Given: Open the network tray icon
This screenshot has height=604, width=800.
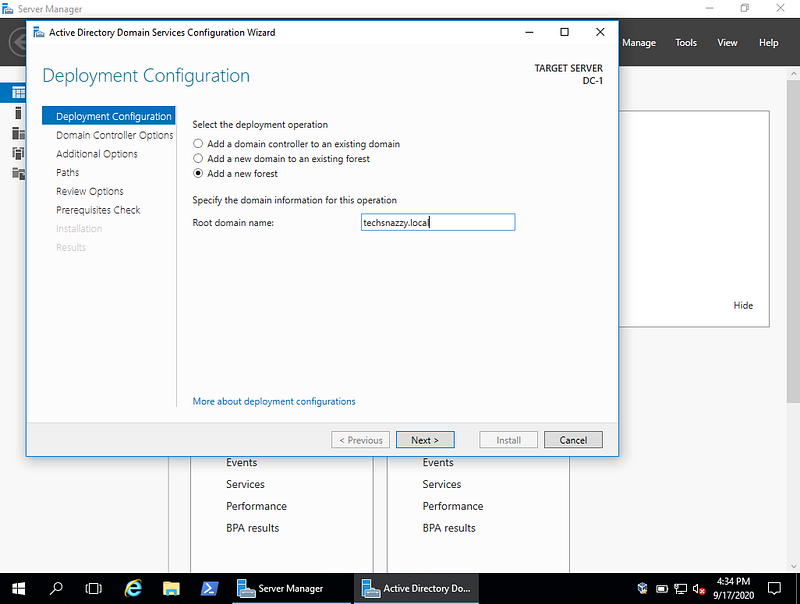Looking at the screenshot, I should pyautogui.click(x=681, y=589).
